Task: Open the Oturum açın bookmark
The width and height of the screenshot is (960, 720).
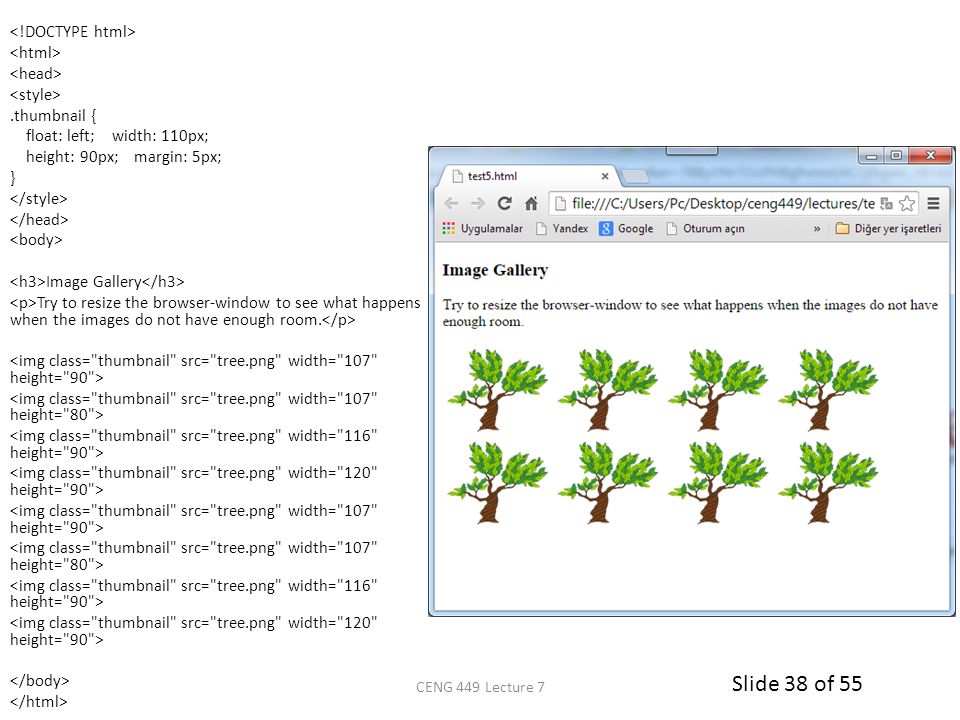Action: (x=705, y=228)
